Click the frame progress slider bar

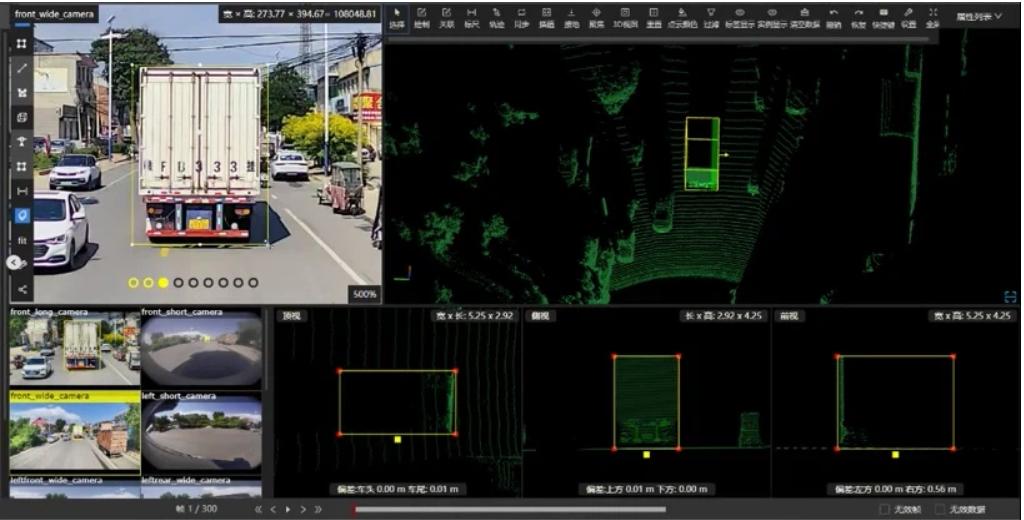pos(509,509)
